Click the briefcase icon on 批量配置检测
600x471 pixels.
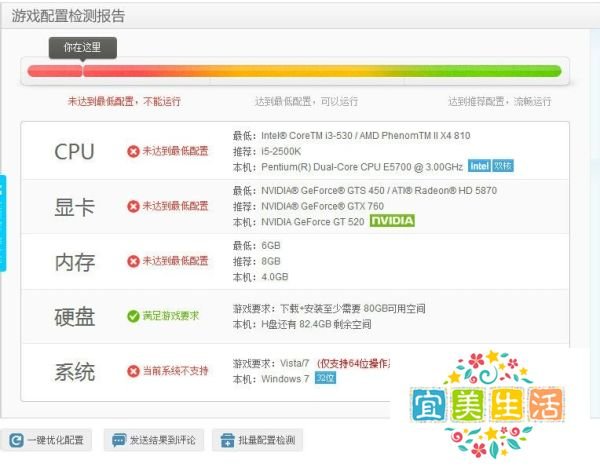228,440
